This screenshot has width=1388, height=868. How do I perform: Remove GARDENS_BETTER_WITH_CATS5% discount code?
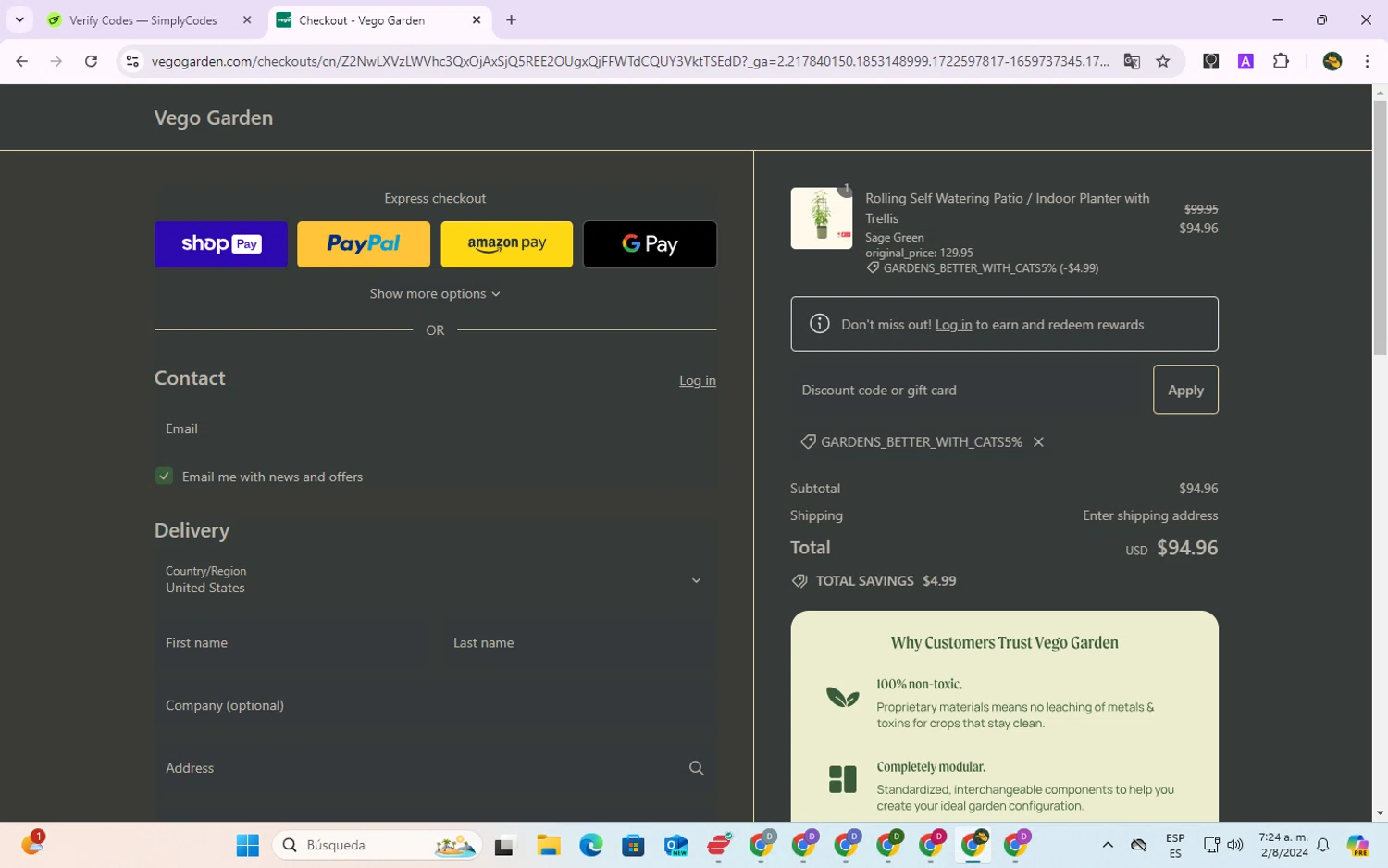(x=1038, y=442)
